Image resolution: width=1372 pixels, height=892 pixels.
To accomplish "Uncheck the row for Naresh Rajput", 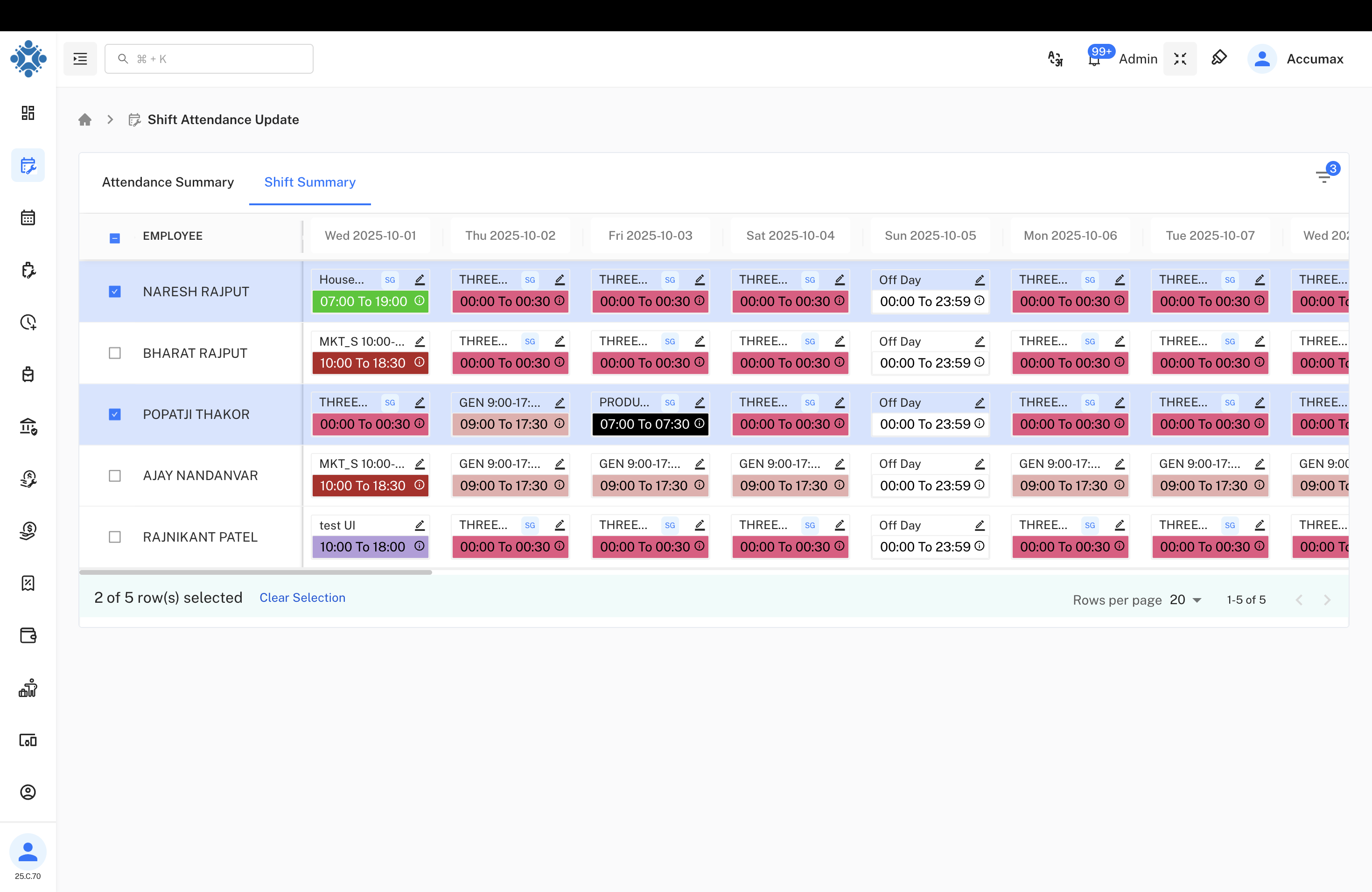I will [115, 292].
